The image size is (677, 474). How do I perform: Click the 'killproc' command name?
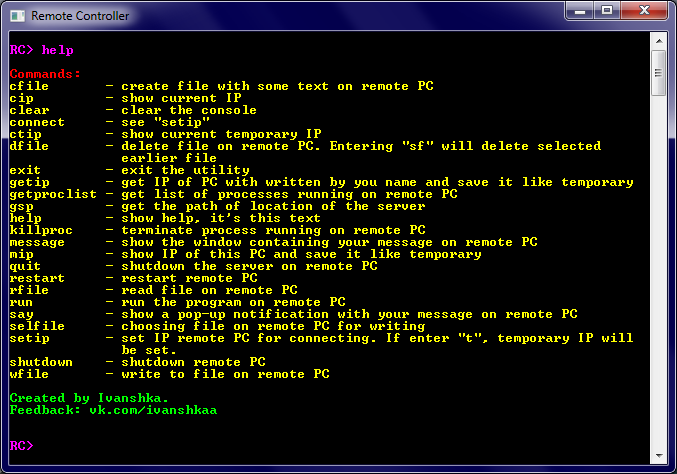41,230
